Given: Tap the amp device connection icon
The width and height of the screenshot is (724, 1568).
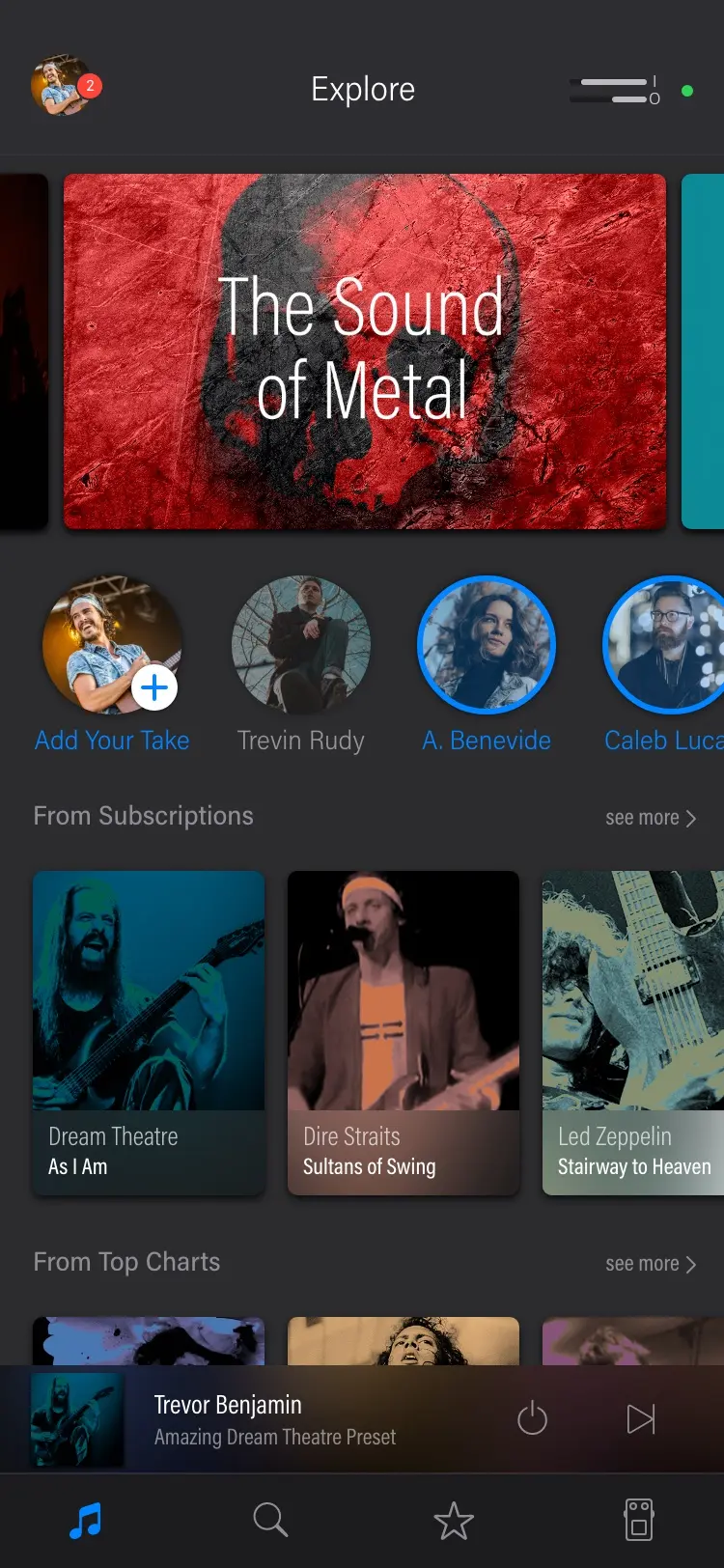Looking at the screenshot, I should point(615,91).
